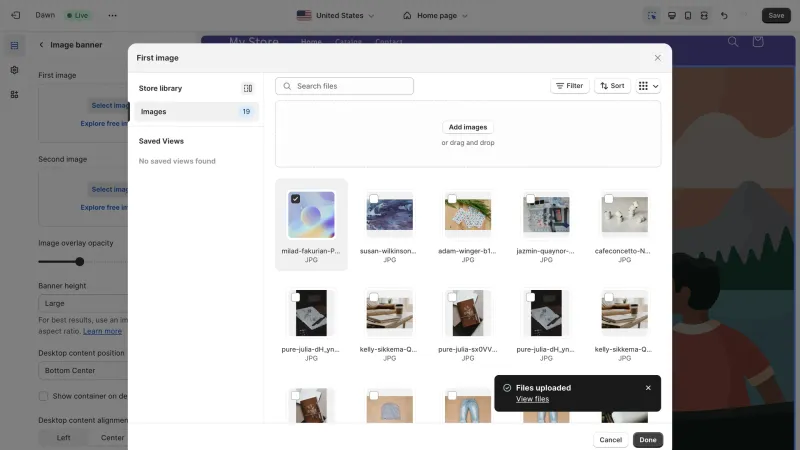Image resolution: width=800 pixels, height=450 pixels.
Task: Click the Store library heading
Action: [160, 88]
